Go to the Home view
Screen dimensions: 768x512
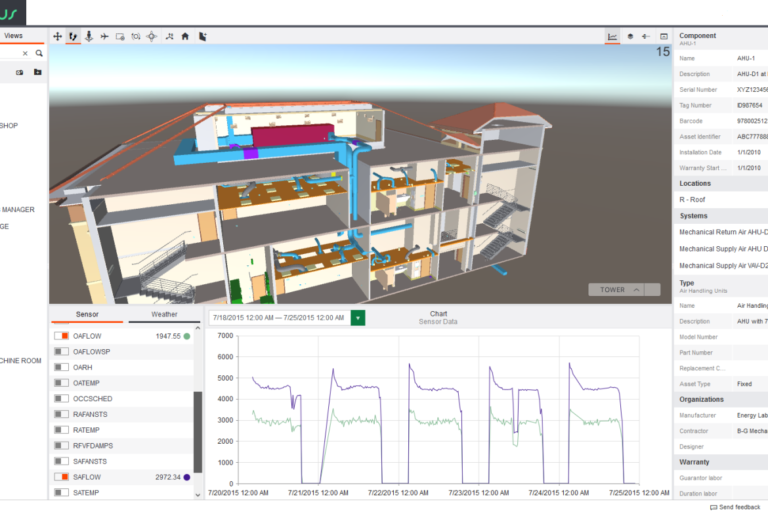pyautogui.click(x=185, y=37)
